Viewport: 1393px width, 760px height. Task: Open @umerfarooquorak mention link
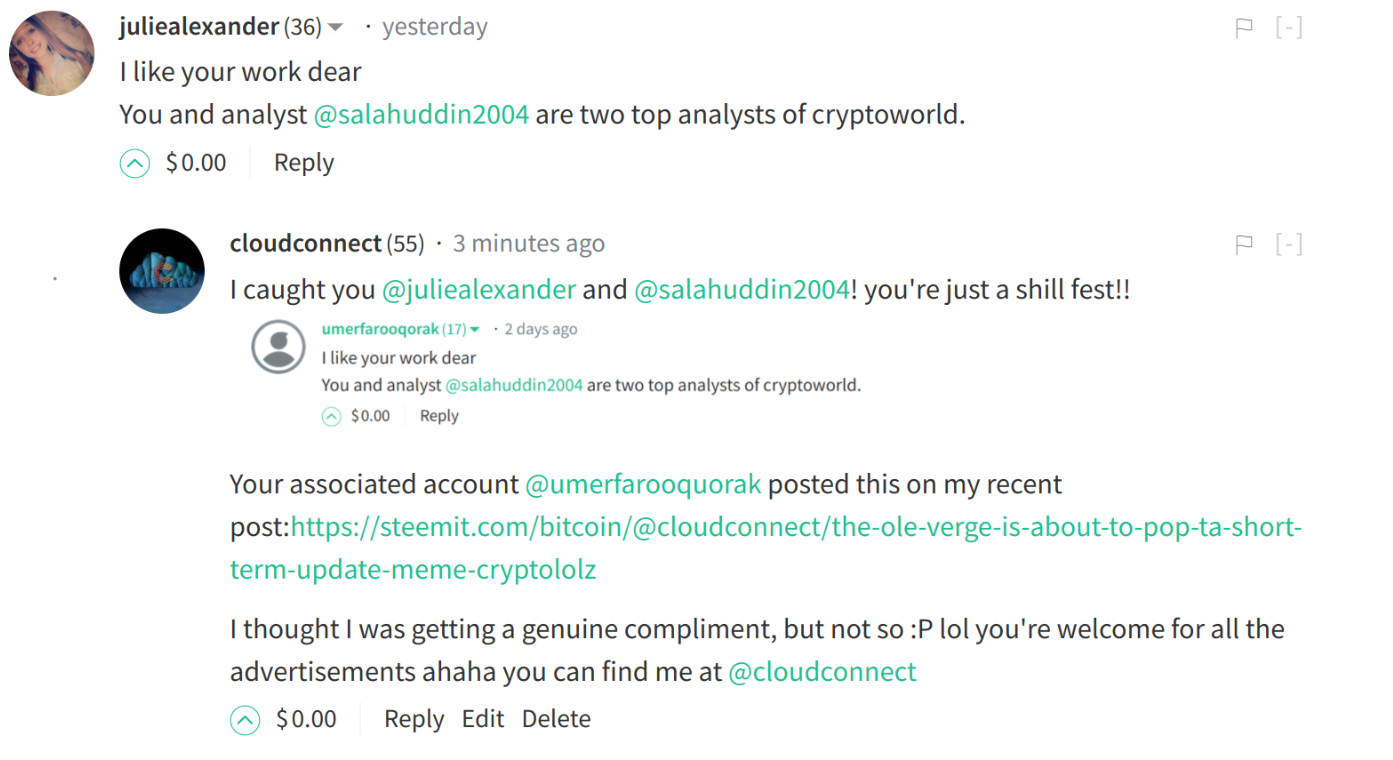tap(643, 485)
